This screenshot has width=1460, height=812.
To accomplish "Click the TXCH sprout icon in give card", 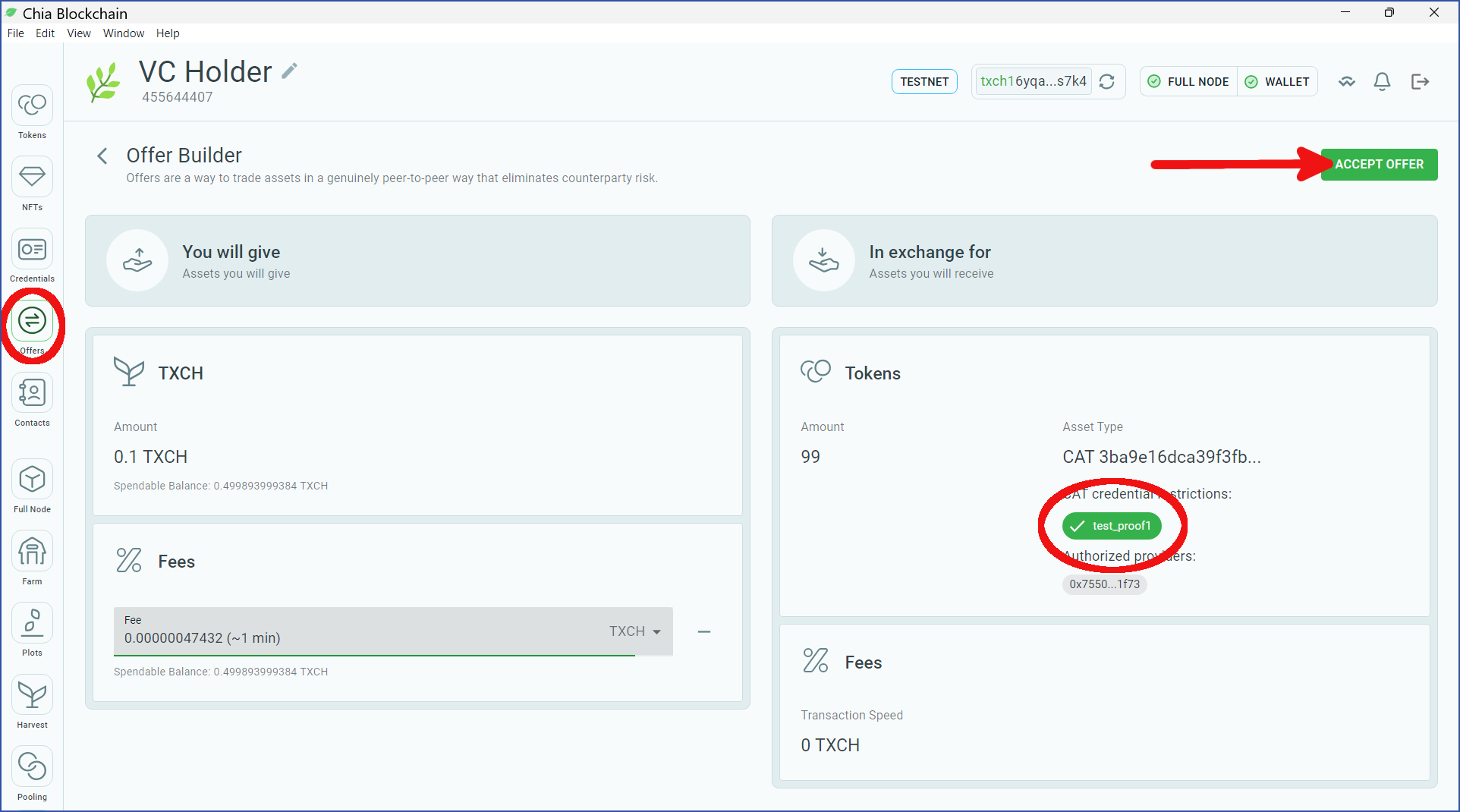I will tap(129, 372).
